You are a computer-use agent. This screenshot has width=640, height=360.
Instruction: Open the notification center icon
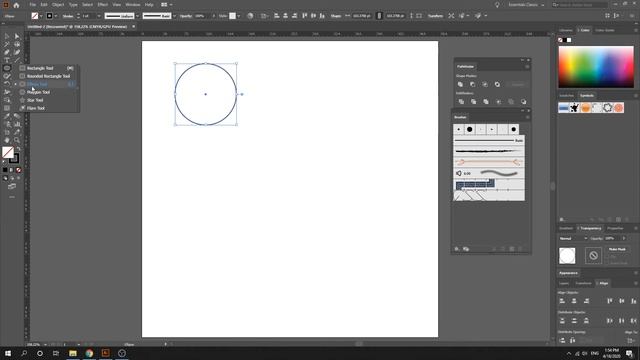(x=629, y=353)
